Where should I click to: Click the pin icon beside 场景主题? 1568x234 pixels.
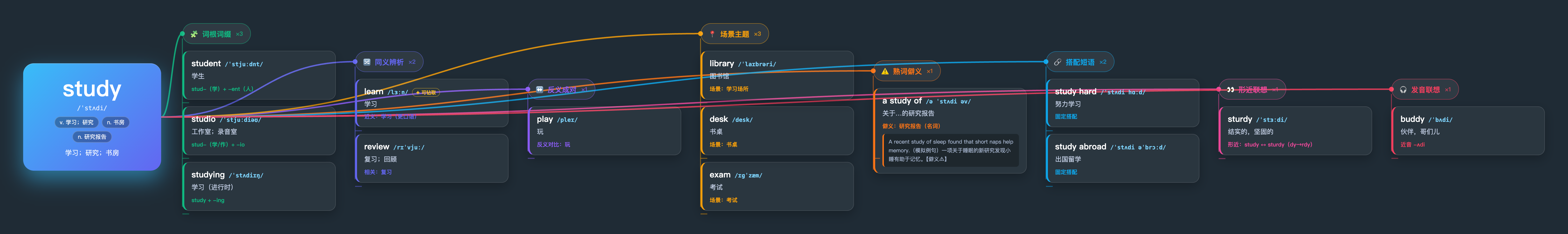pyautogui.click(x=712, y=34)
